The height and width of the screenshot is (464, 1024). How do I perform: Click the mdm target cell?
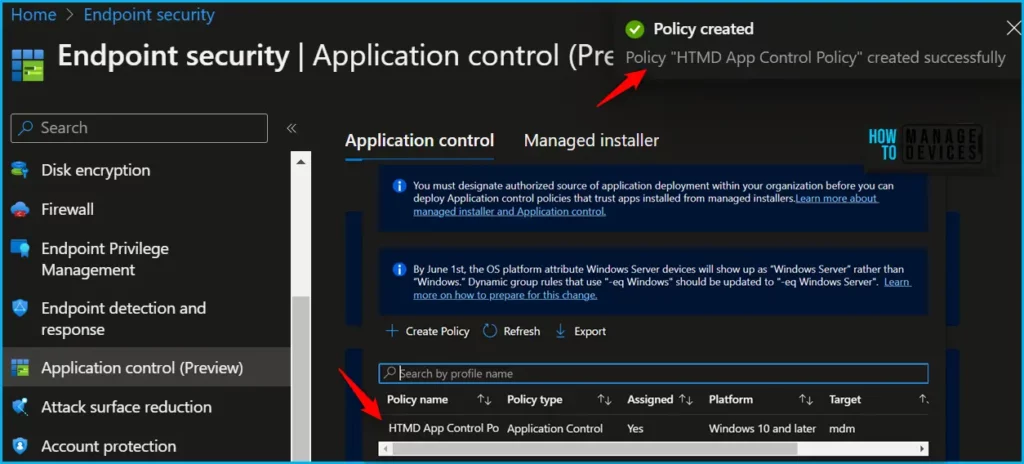point(842,429)
